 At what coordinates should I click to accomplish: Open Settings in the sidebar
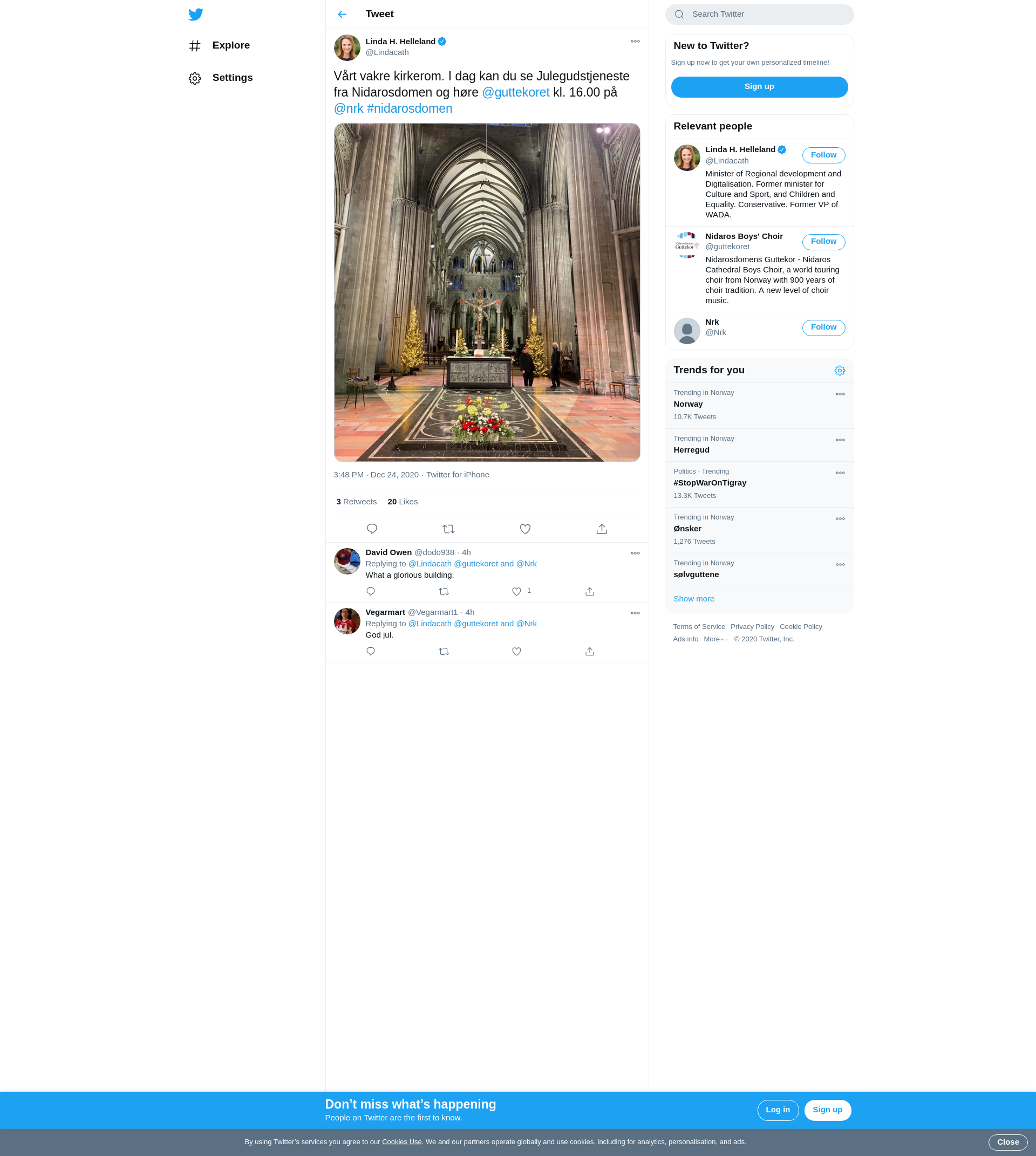point(231,78)
